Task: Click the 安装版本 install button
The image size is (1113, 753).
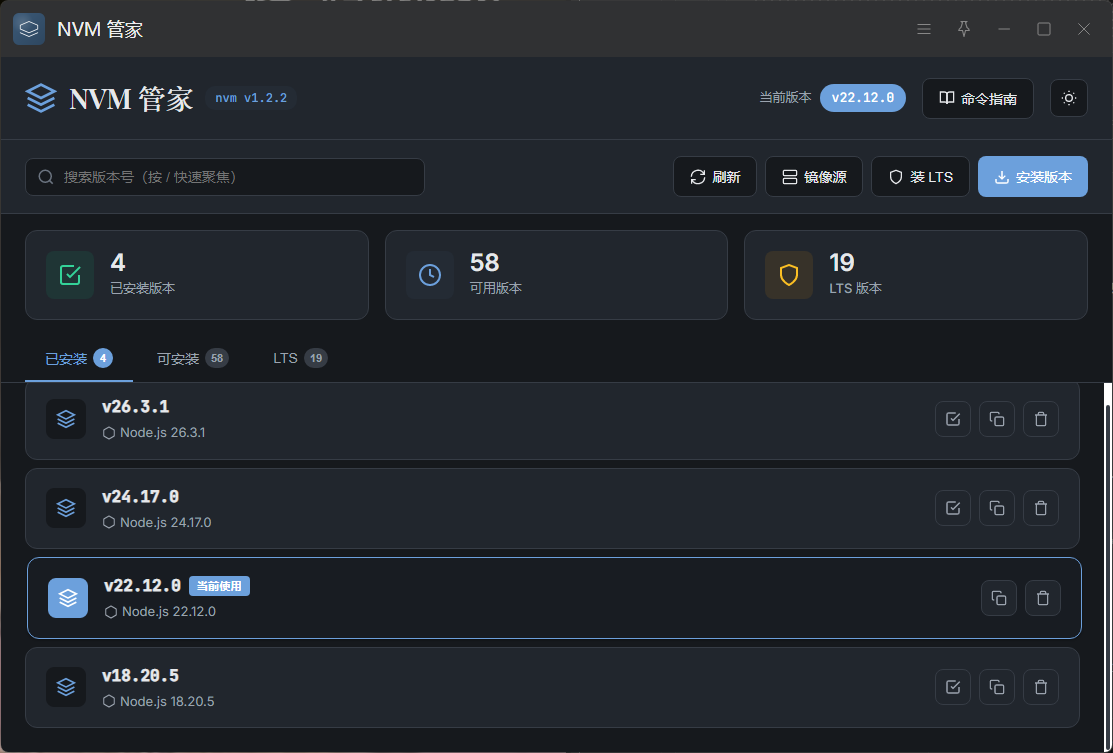Action: coord(1033,177)
